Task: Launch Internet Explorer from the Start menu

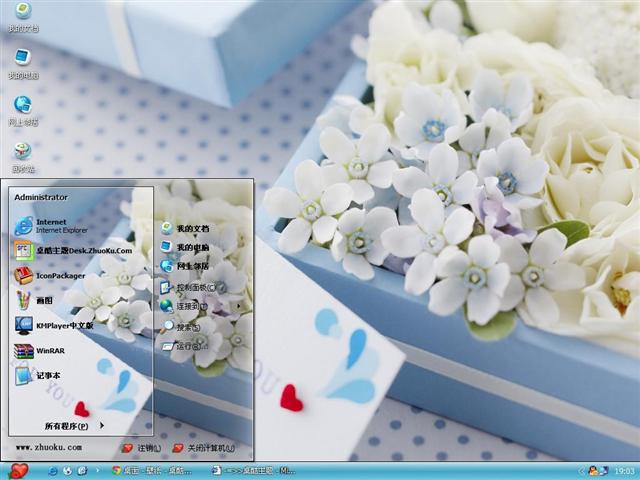Action: point(51,226)
